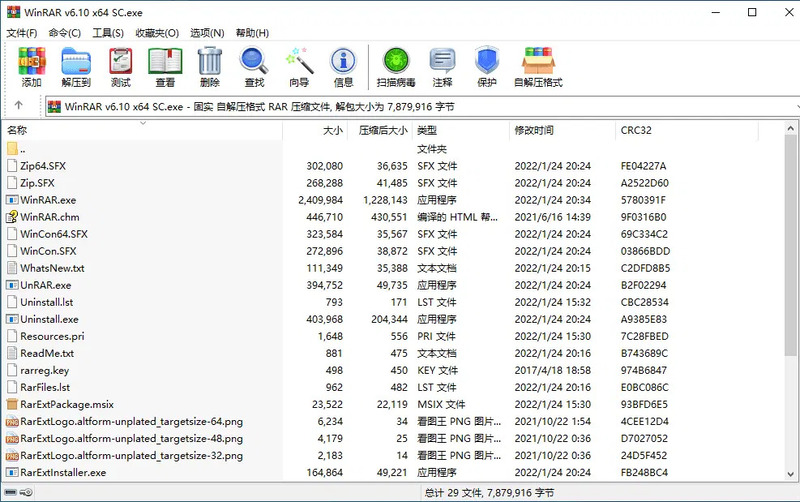Go up one level with arrow button
800x502 pixels.
click(x=19, y=105)
